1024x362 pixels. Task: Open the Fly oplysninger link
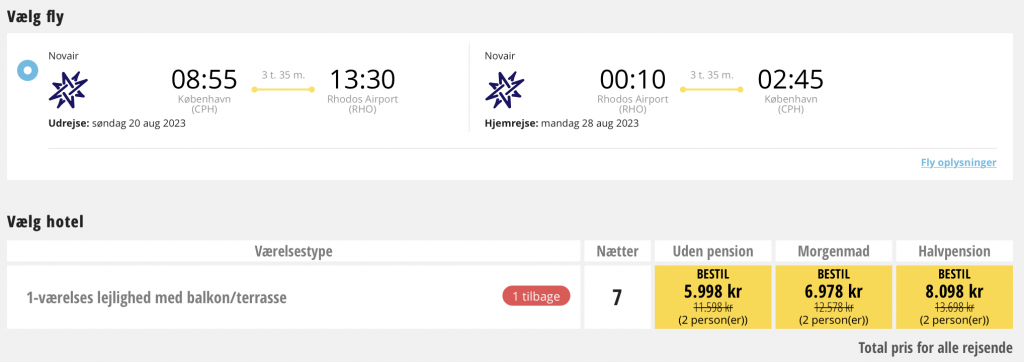[x=958, y=163]
